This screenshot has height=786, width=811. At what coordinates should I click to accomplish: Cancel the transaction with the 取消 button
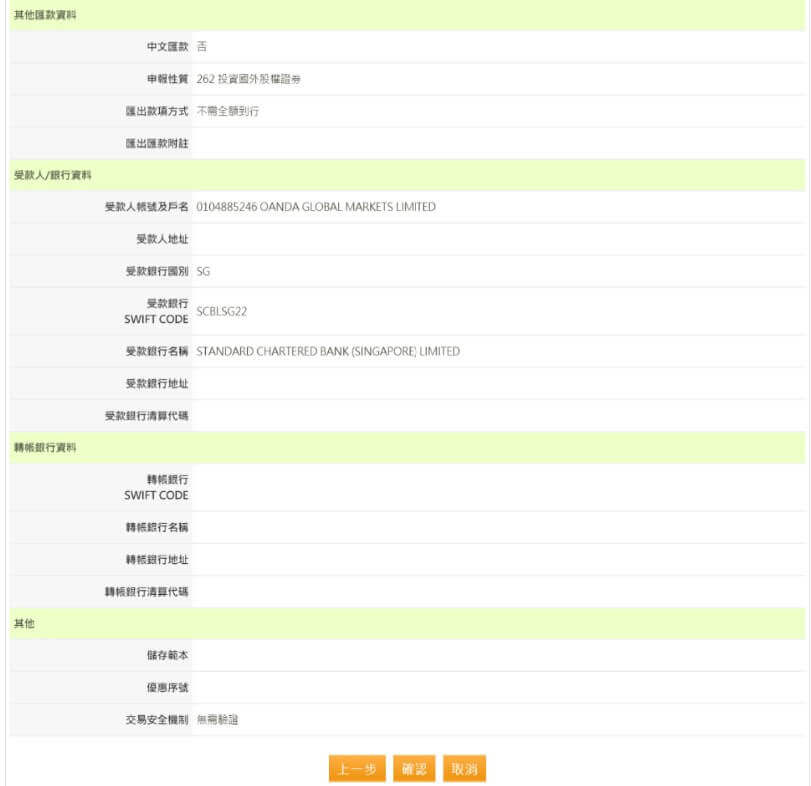[x=464, y=769]
